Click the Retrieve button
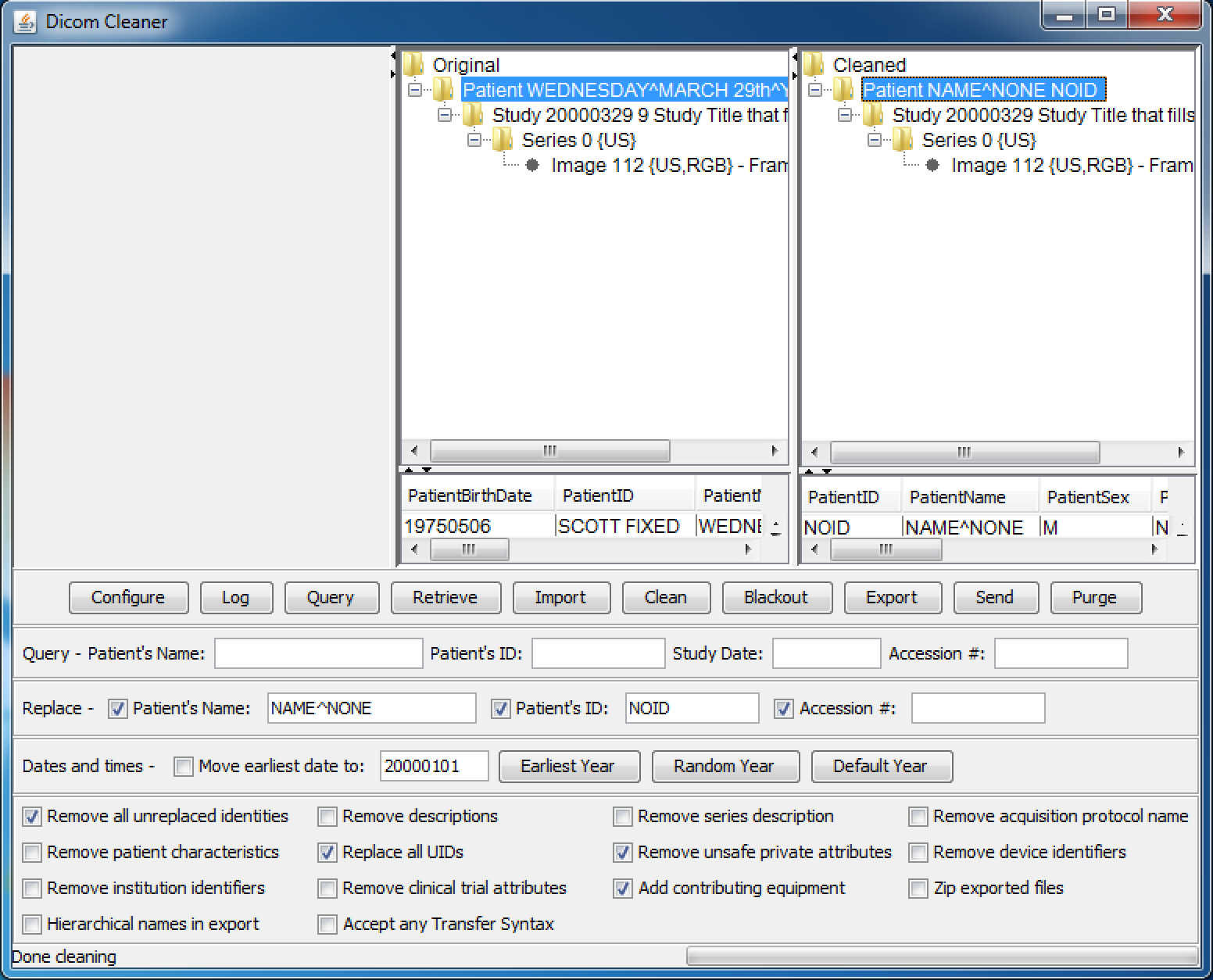Screen dimensions: 1213x980 (x=445, y=598)
